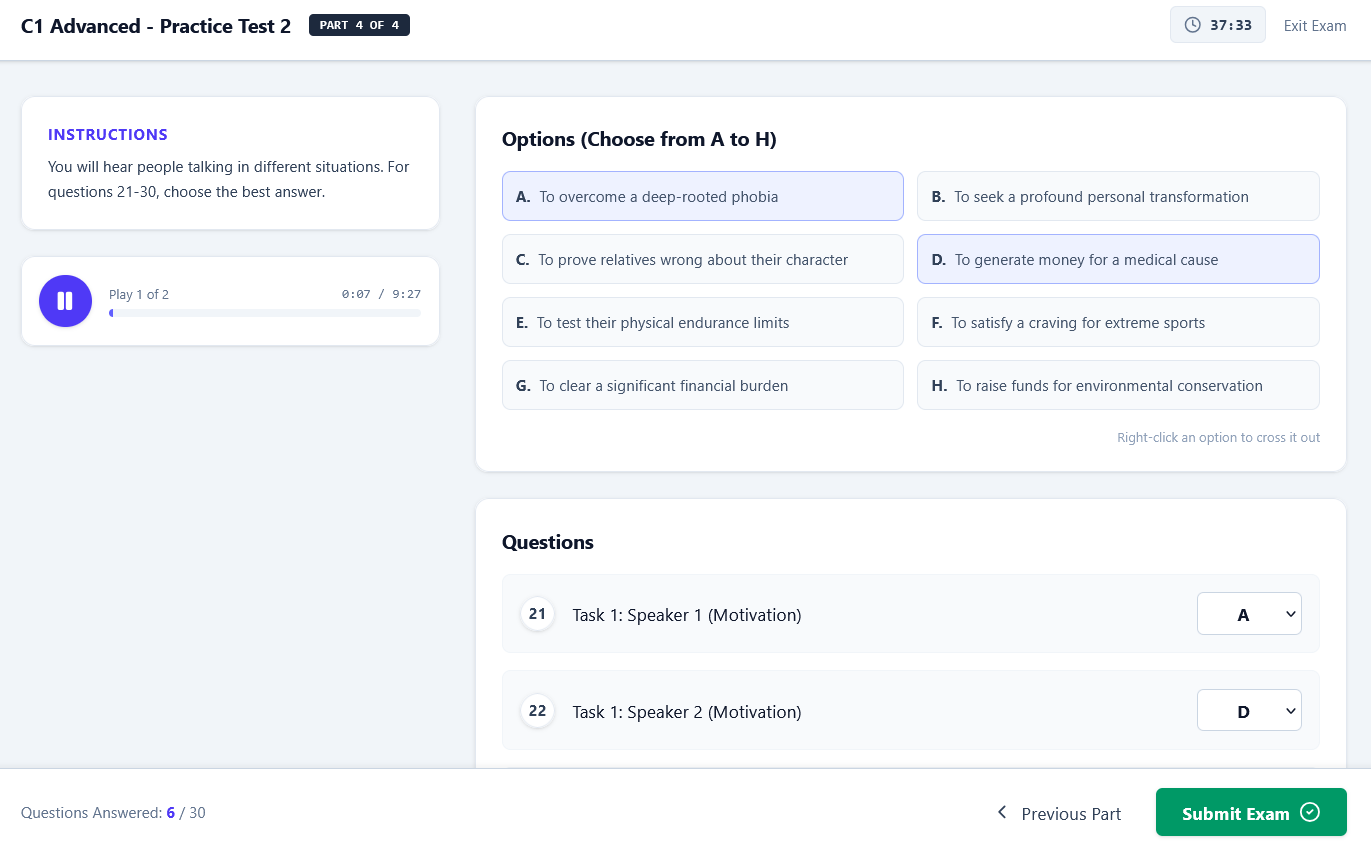Seek within the audio progress bar

pyautogui.click(x=265, y=313)
